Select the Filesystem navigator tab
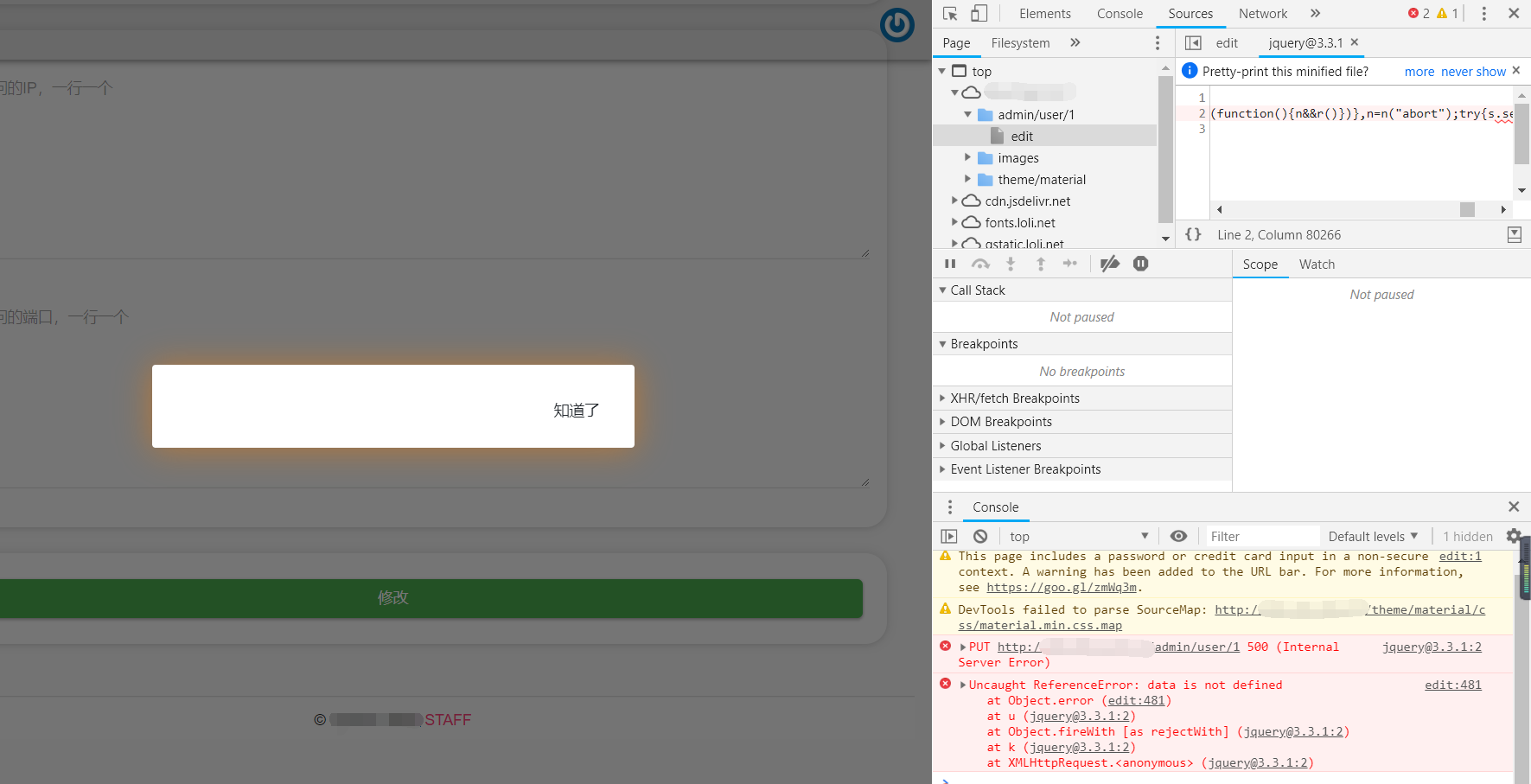The height and width of the screenshot is (784, 1531). tap(1020, 43)
